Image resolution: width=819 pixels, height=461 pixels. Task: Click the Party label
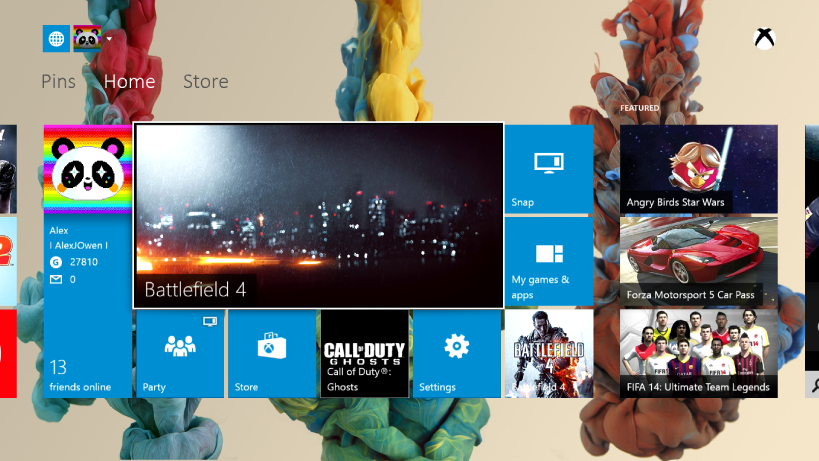pyautogui.click(x=154, y=387)
